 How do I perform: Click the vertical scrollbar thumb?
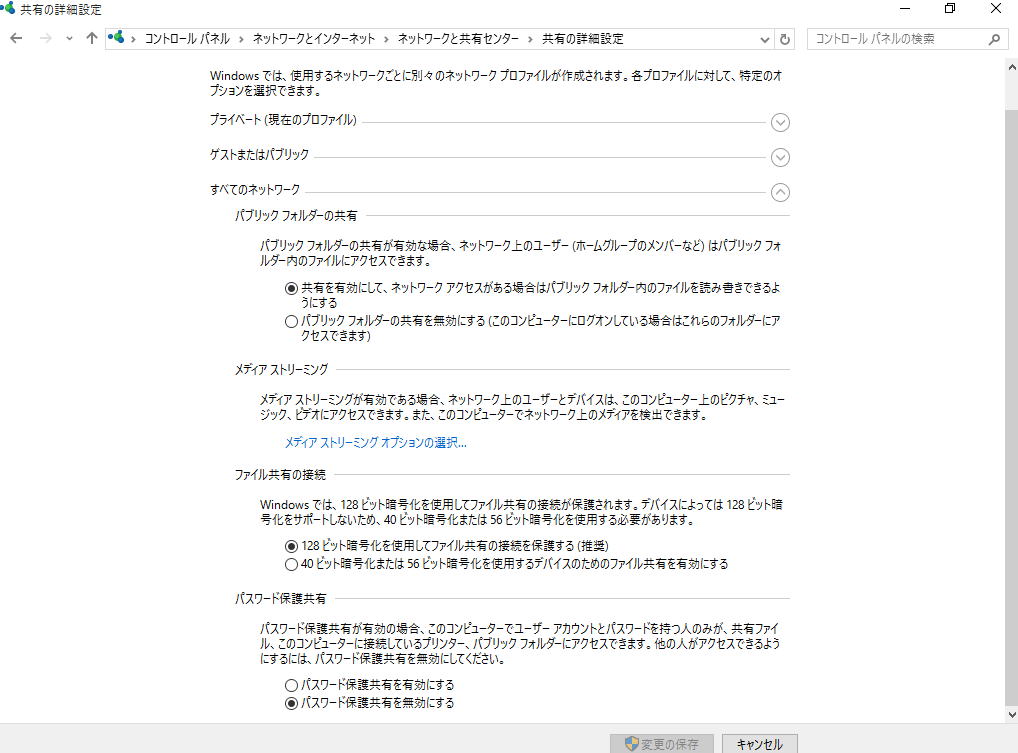coord(1012,408)
